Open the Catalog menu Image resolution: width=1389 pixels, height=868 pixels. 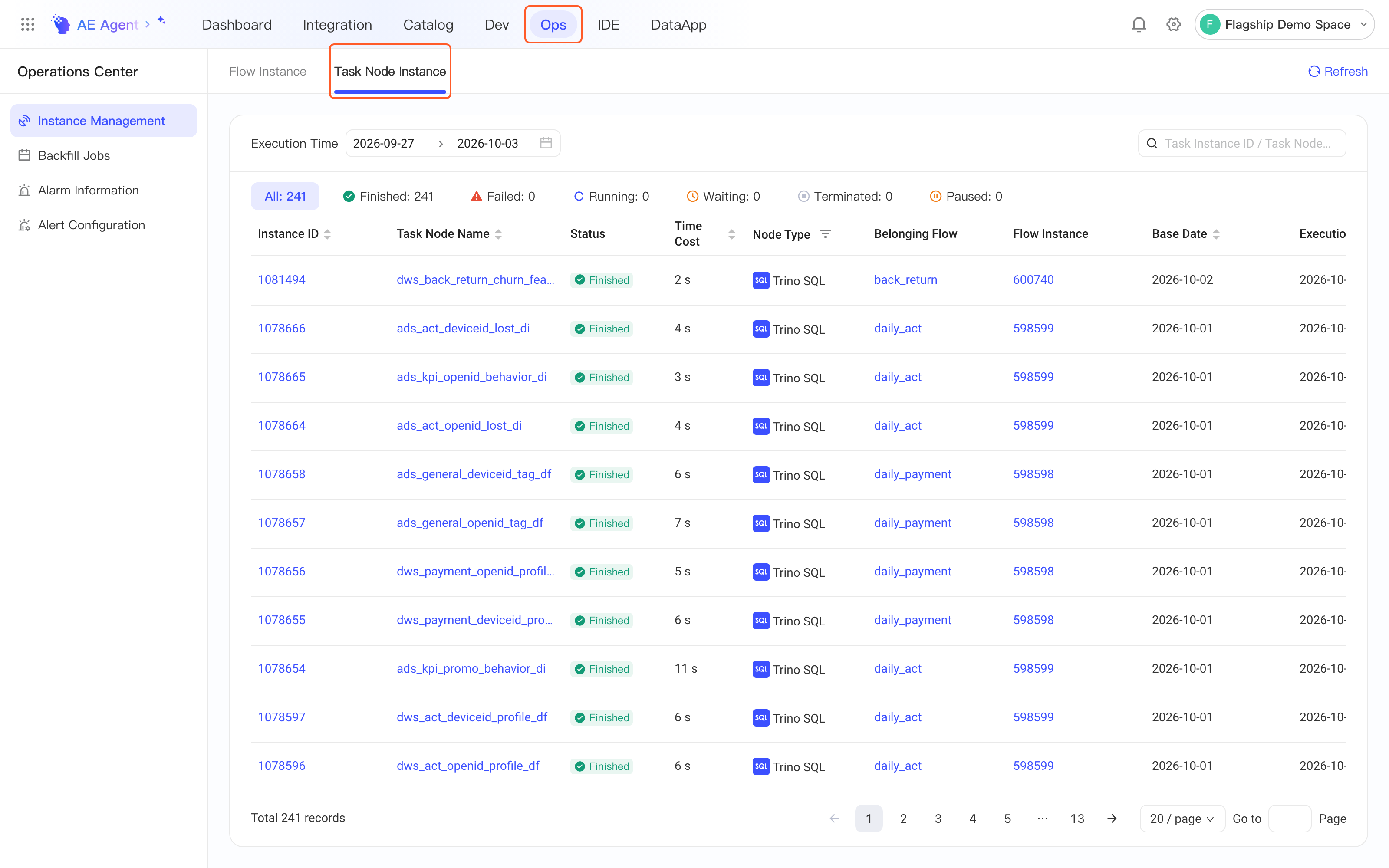428,25
